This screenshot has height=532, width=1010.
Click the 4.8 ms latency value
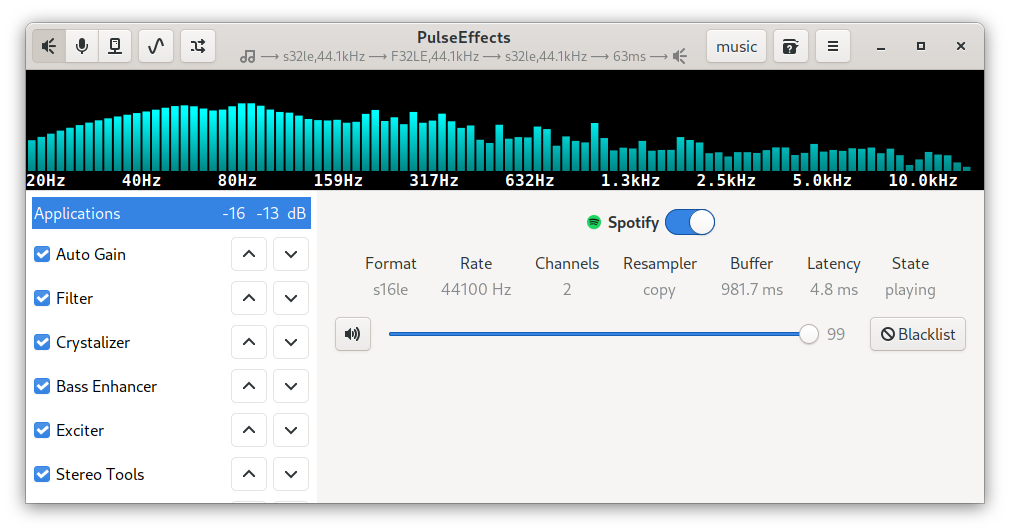pos(834,289)
